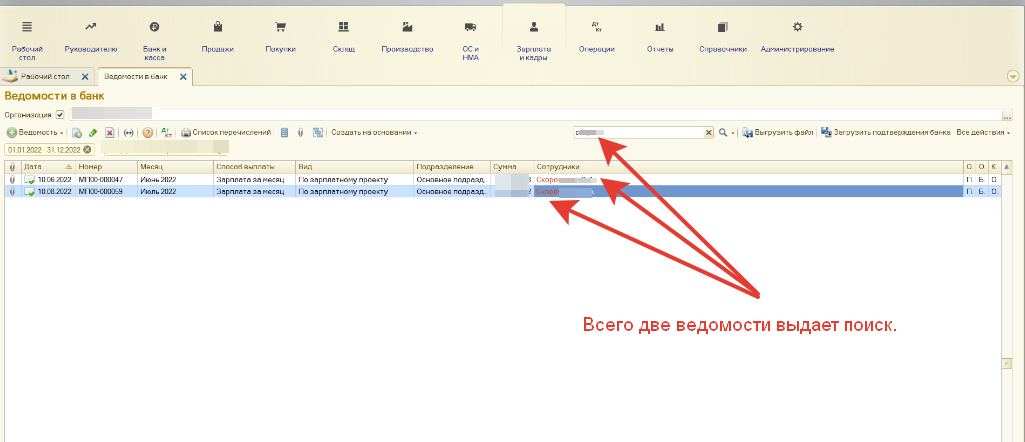This screenshot has width=1025, height=442.
Task: Click the magnifier search icon
Action: (x=723, y=132)
